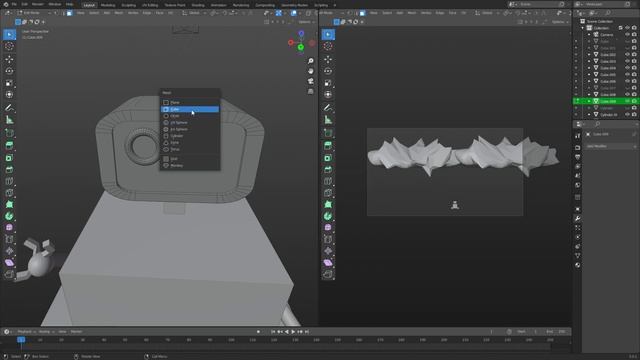Image resolution: width=640 pixels, height=360 pixels.
Task: Select the Move tool in left viewport toolbar
Action: pos(9,59)
